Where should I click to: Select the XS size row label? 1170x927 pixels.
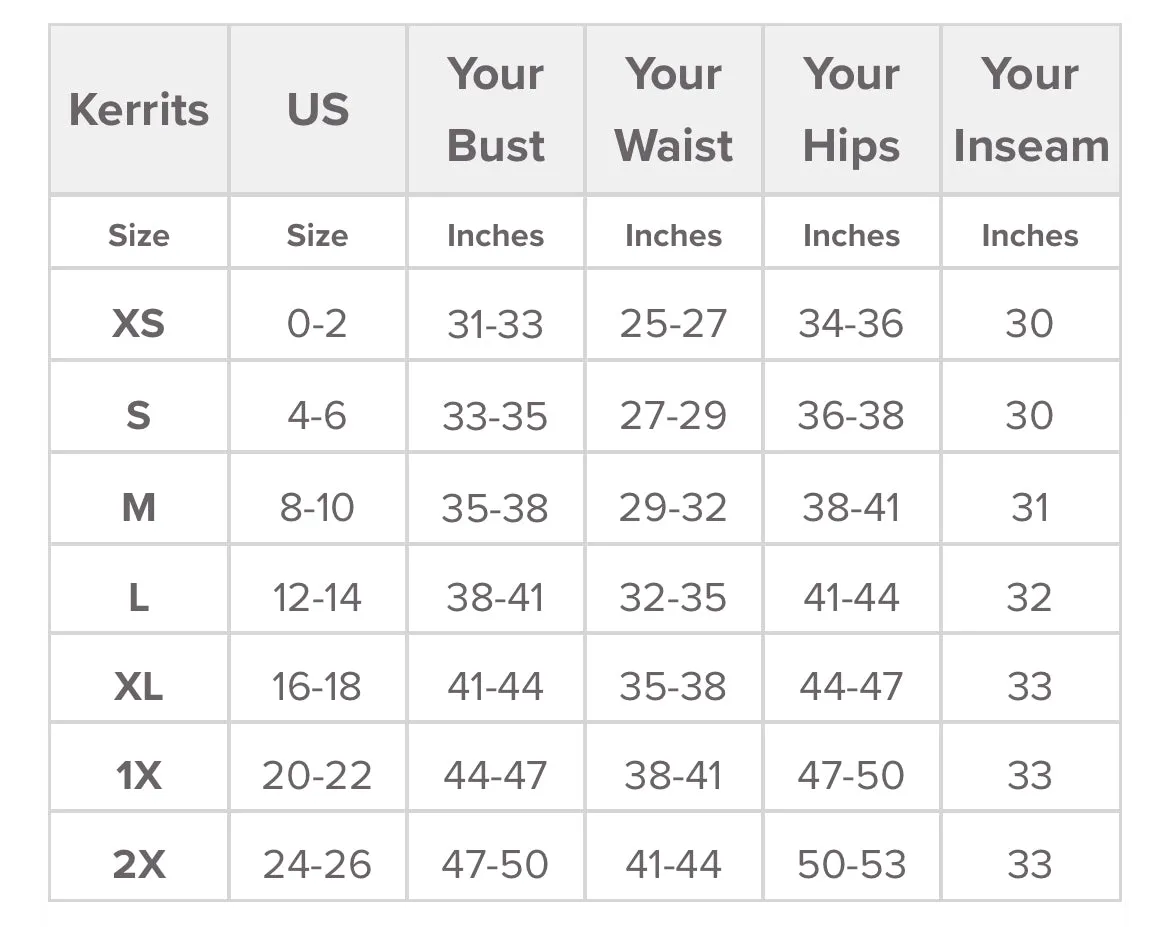[139, 323]
